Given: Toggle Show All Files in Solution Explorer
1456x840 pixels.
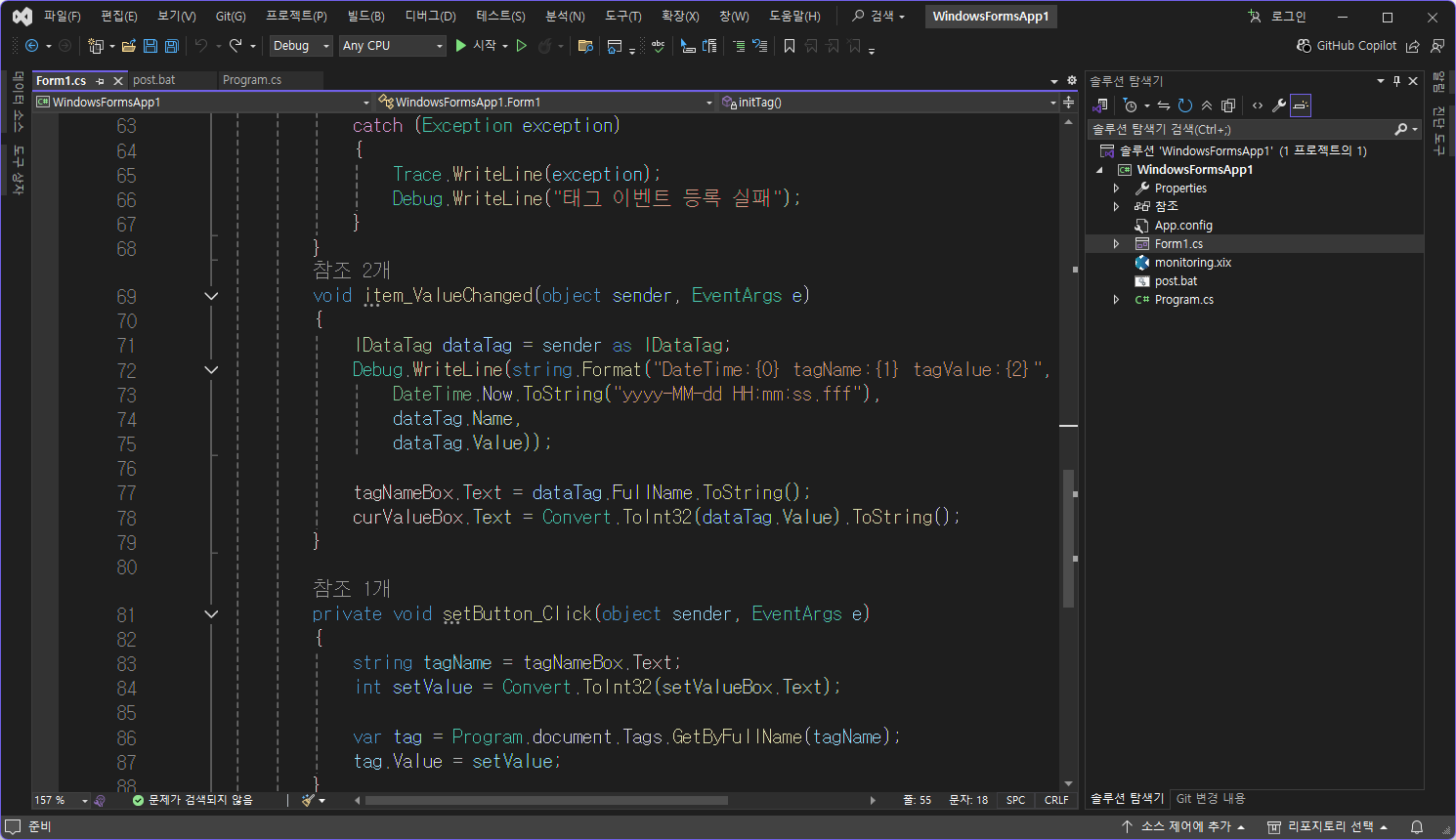Looking at the screenshot, I should coord(1228,105).
